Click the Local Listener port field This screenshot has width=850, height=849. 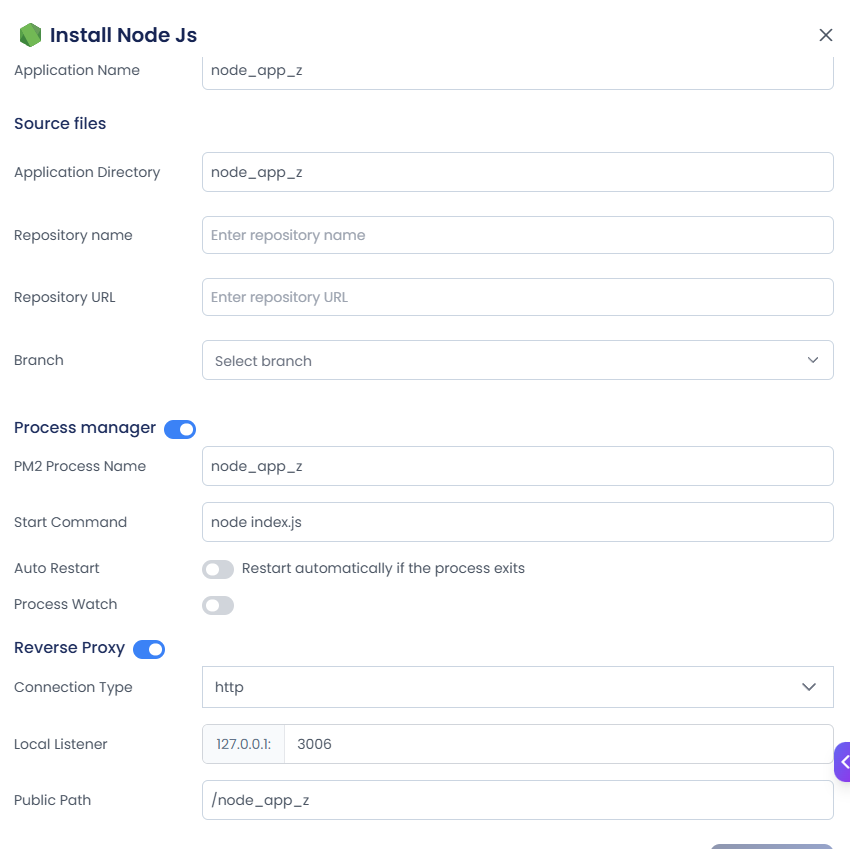click(558, 744)
